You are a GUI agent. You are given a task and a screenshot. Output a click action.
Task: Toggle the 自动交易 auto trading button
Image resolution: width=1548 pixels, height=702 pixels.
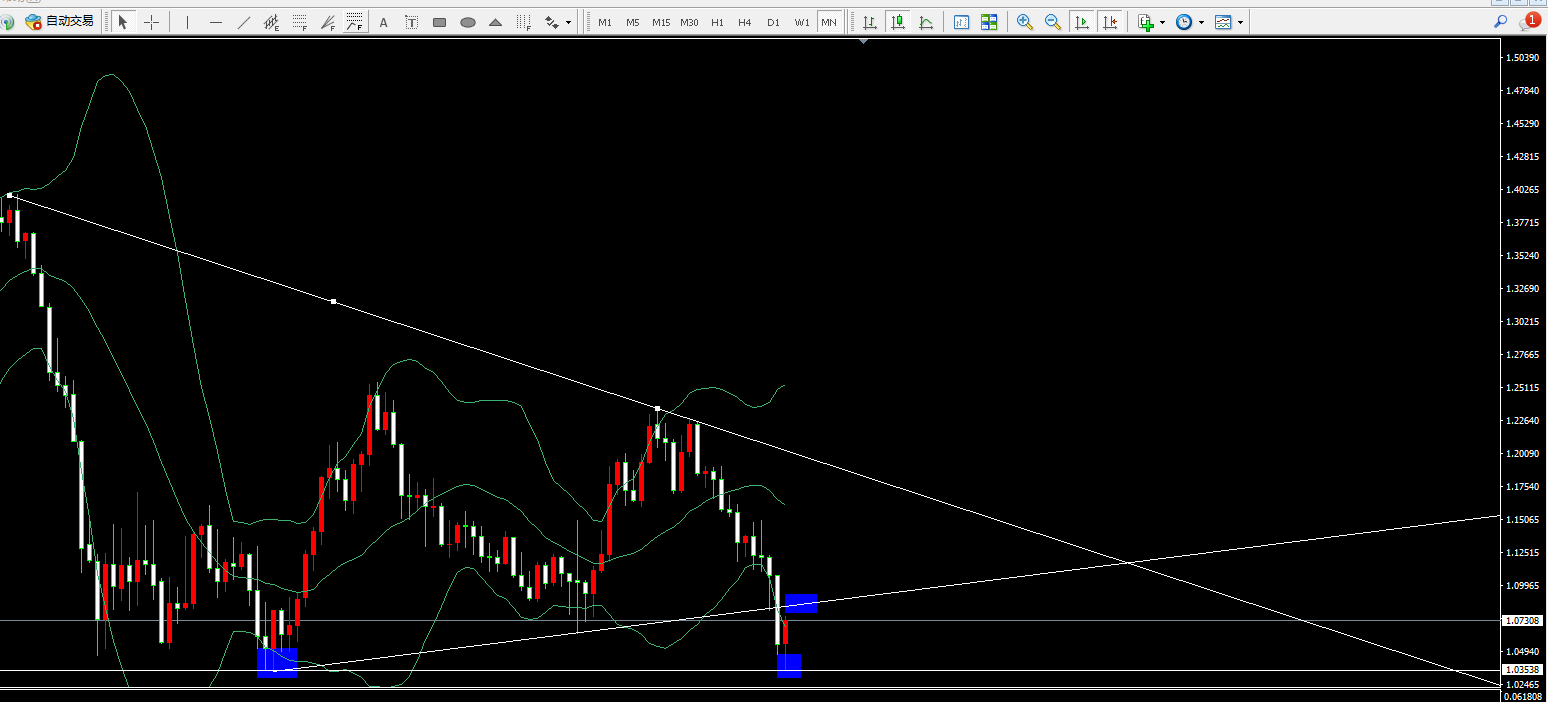coord(59,21)
